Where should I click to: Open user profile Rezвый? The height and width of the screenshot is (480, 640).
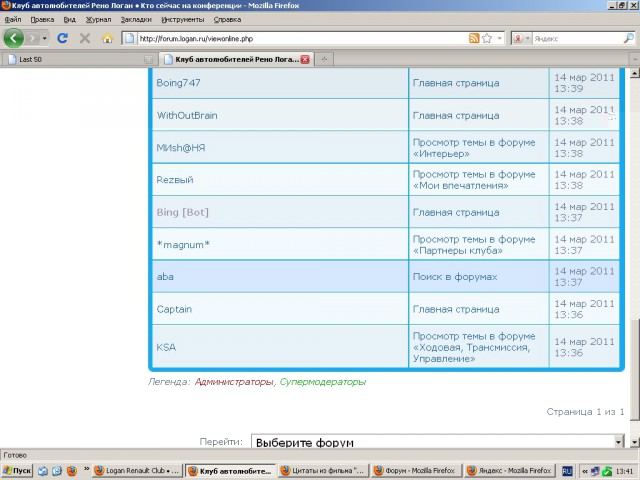(175, 180)
